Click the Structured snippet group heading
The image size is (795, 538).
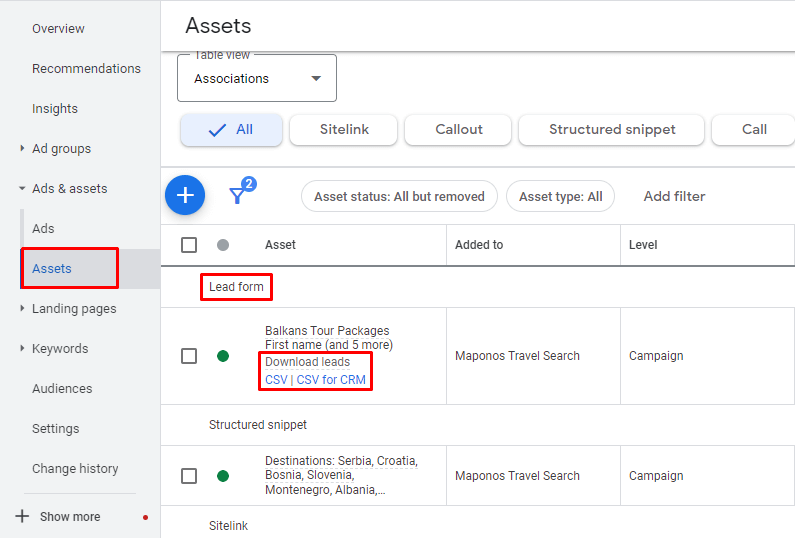click(x=258, y=425)
